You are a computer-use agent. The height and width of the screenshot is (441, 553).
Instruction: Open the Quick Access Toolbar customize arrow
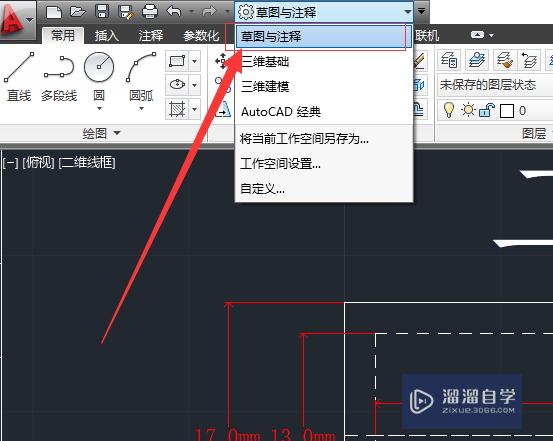421,11
